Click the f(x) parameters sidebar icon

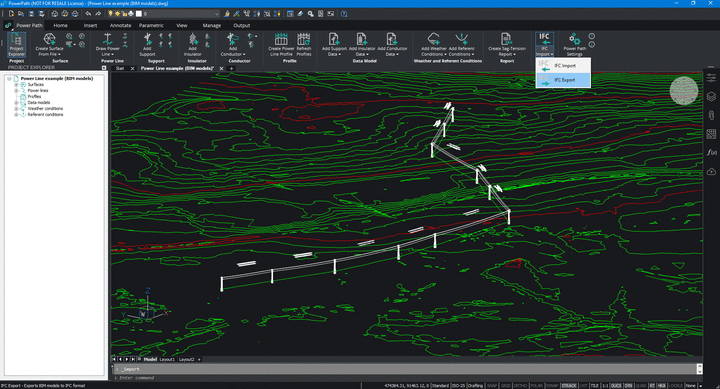[x=711, y=152]
